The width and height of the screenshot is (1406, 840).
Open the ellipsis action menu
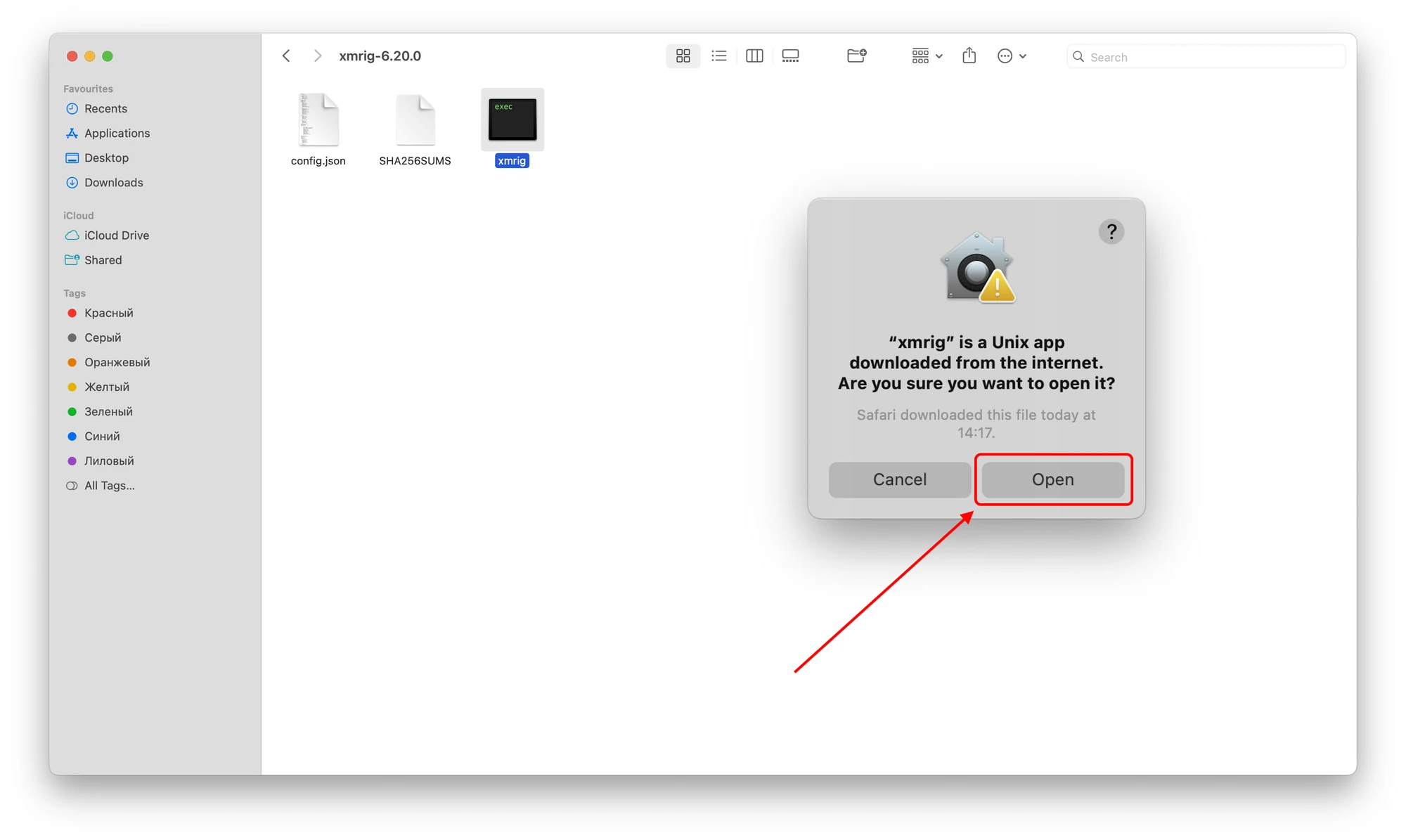coord(1012,56)
